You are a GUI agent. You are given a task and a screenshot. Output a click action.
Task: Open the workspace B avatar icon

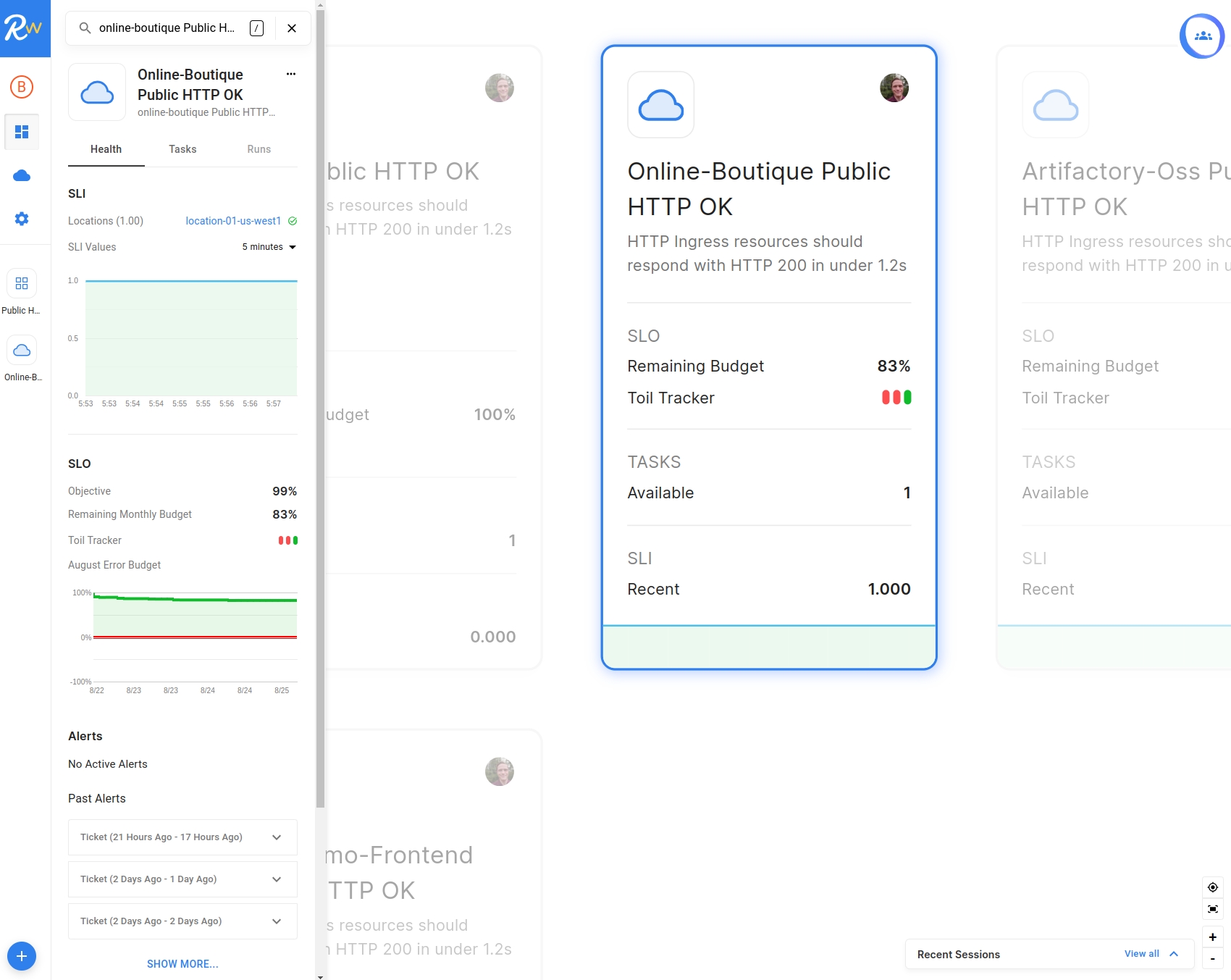[x=22, y=87]
